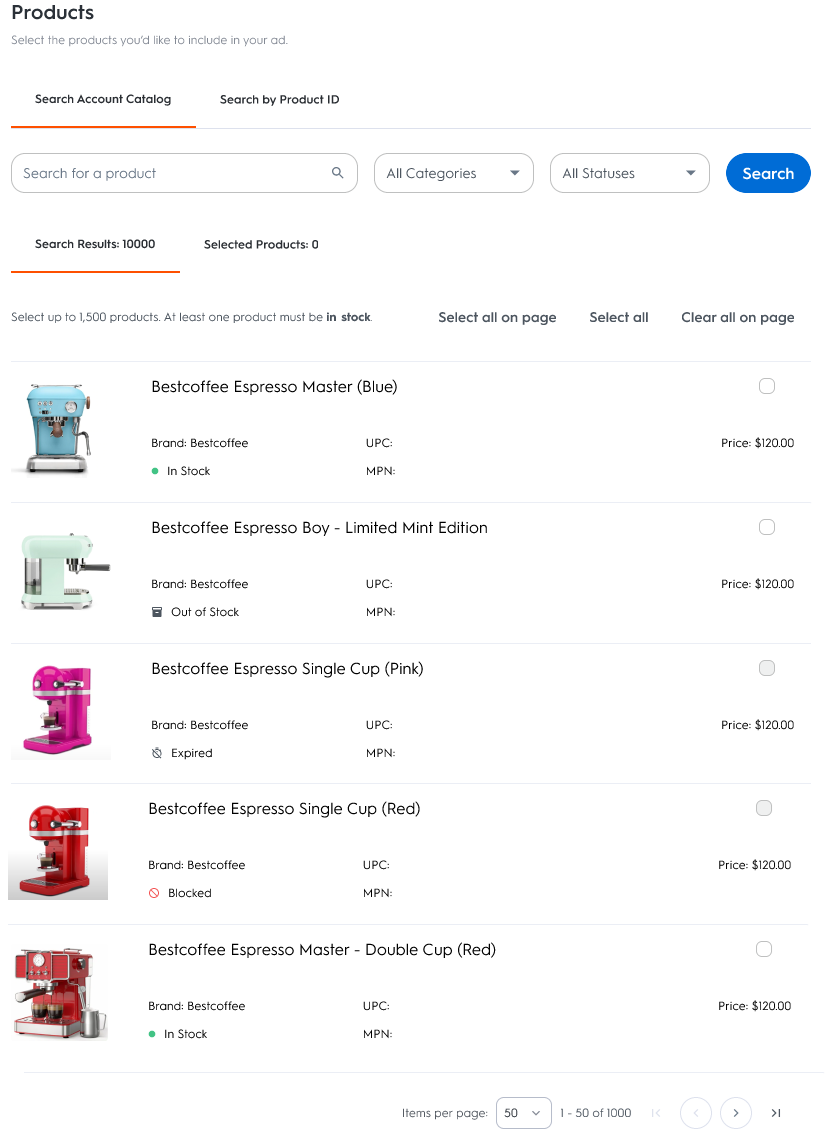Jump to last page of results
835x1136 pixels.
776,1113
